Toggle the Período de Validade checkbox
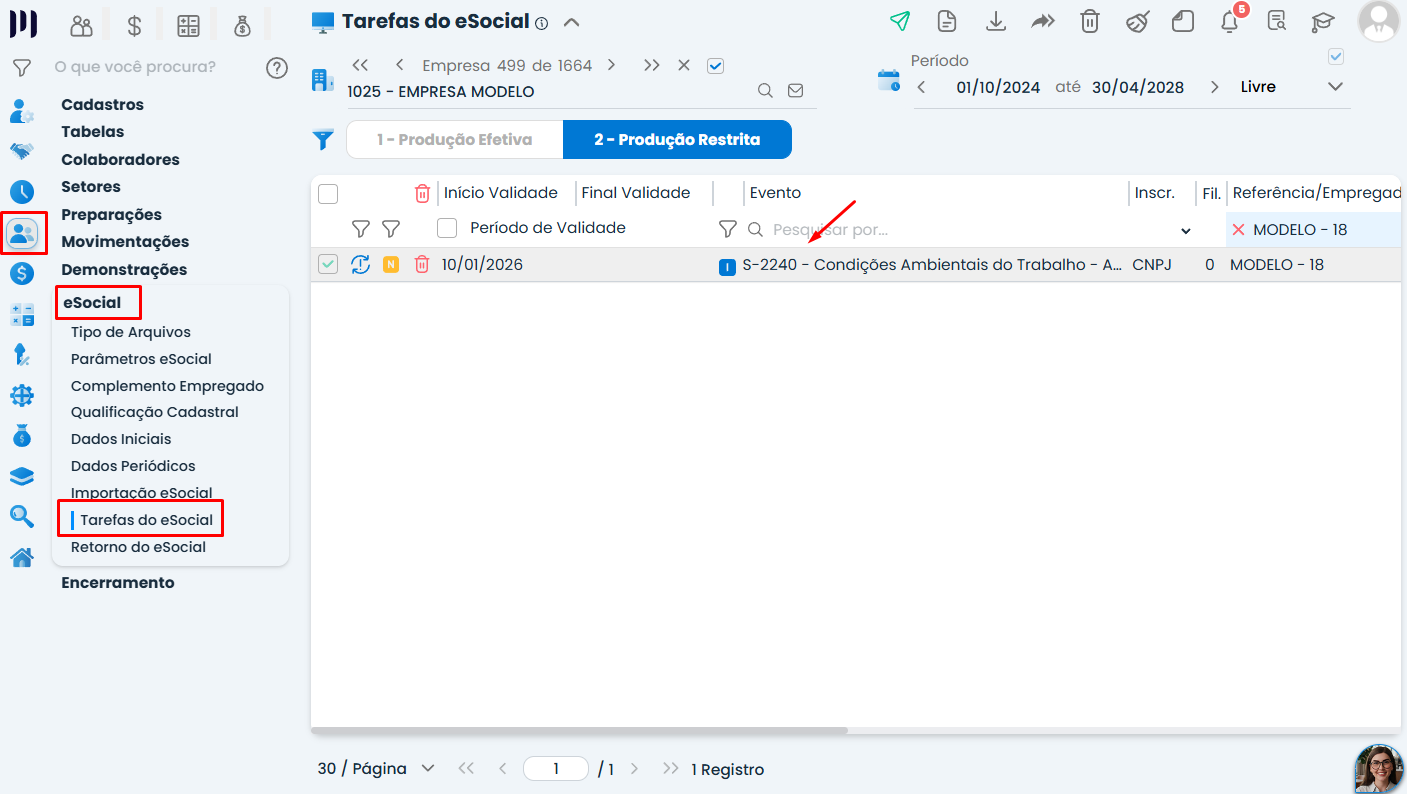This screenshot has height=794, width=1407. (x=448, y=228)
